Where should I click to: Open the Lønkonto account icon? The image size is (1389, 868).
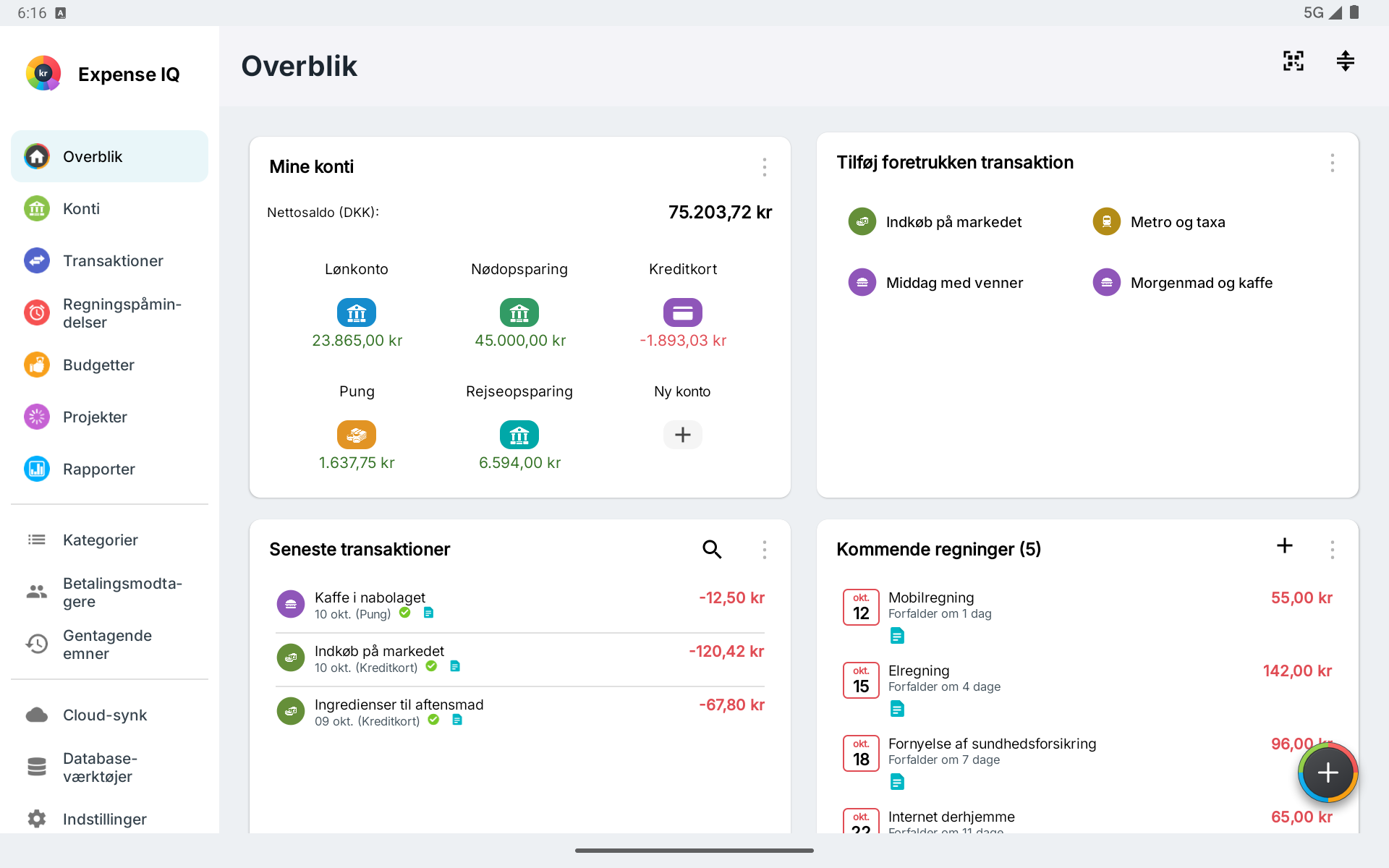357,312
